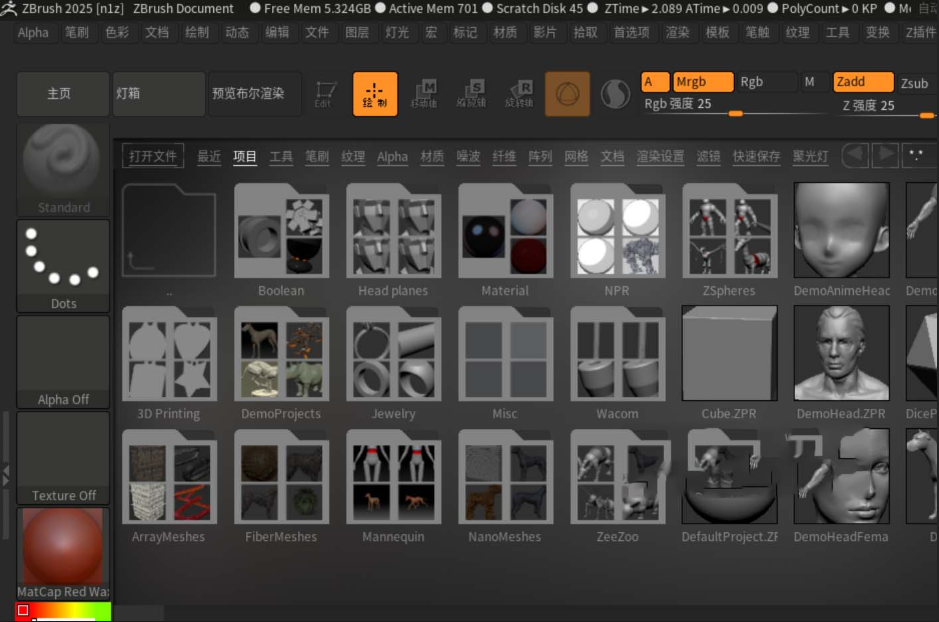Open the Alpha menu
This screenshot has height=622, width=939.
33,32
